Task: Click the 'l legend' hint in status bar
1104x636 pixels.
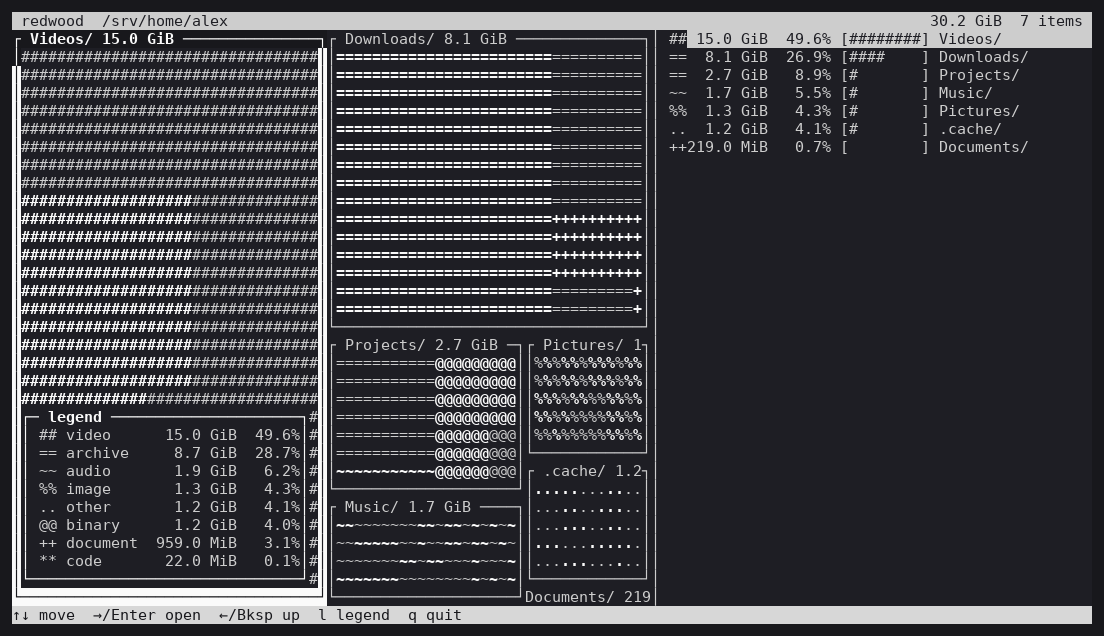Action: [353, 616]
